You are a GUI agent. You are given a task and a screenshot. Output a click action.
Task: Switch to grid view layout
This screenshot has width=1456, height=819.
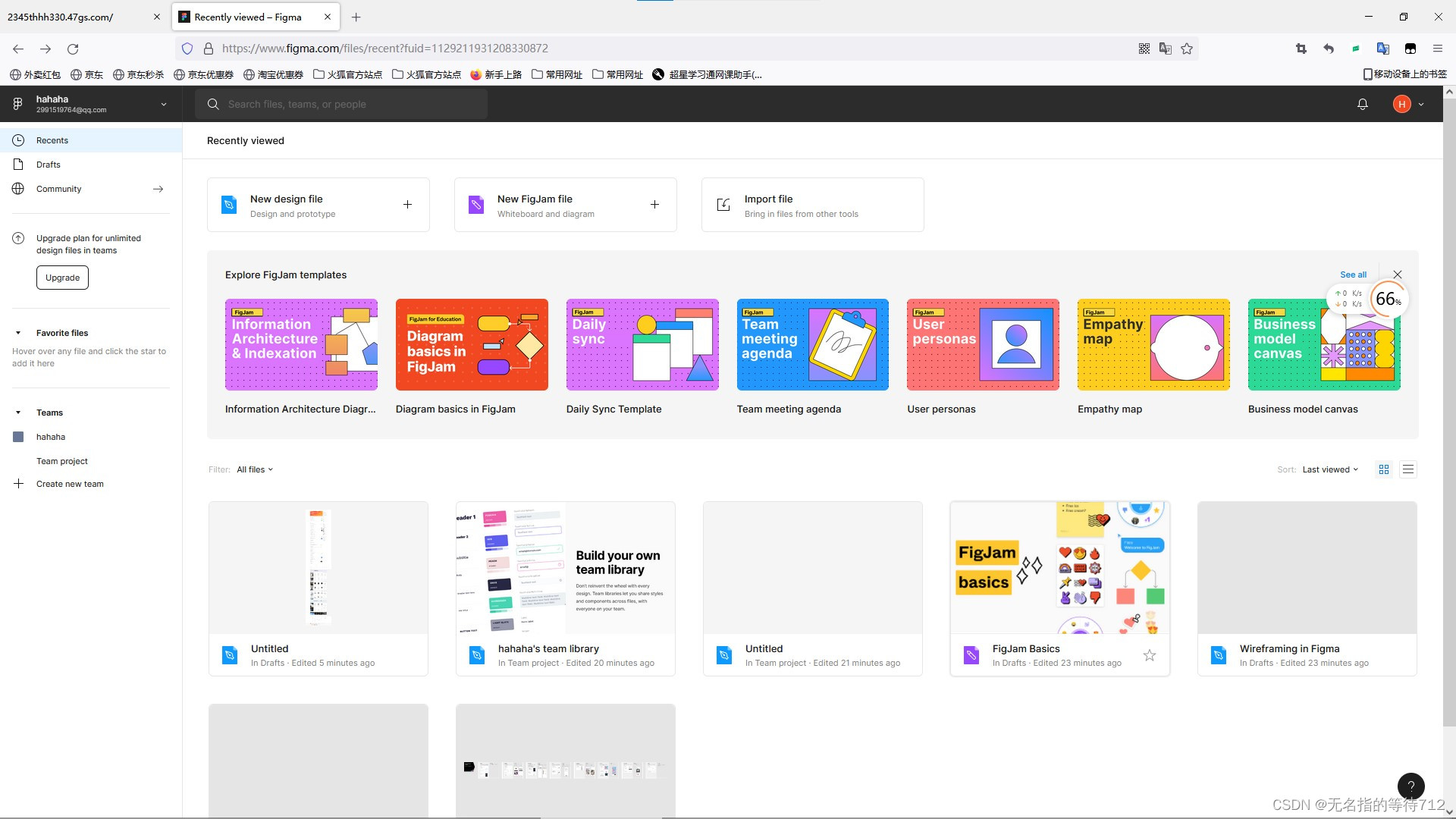pos(1384,469)
